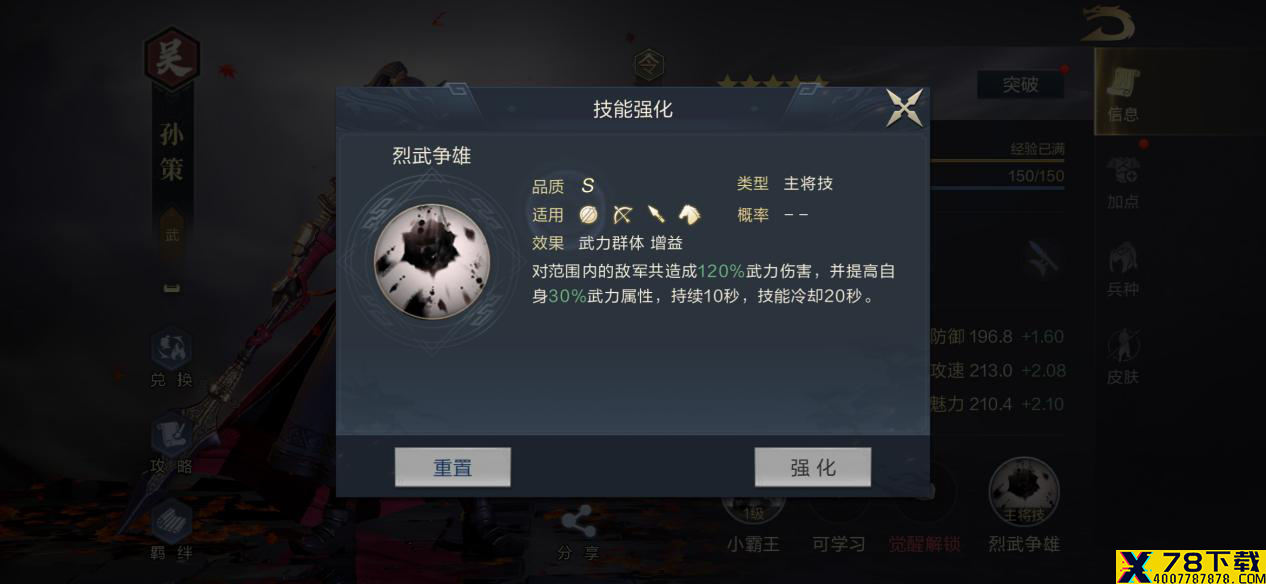Screen dimensions: 1266x584
Task: Open the 羁绊 bonds icon
Action: 171,529
